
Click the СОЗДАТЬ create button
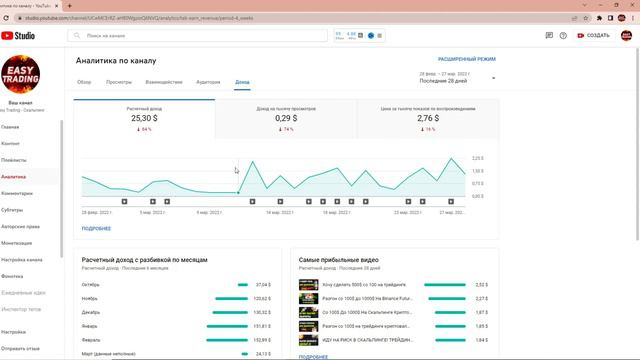coord(593,36)
